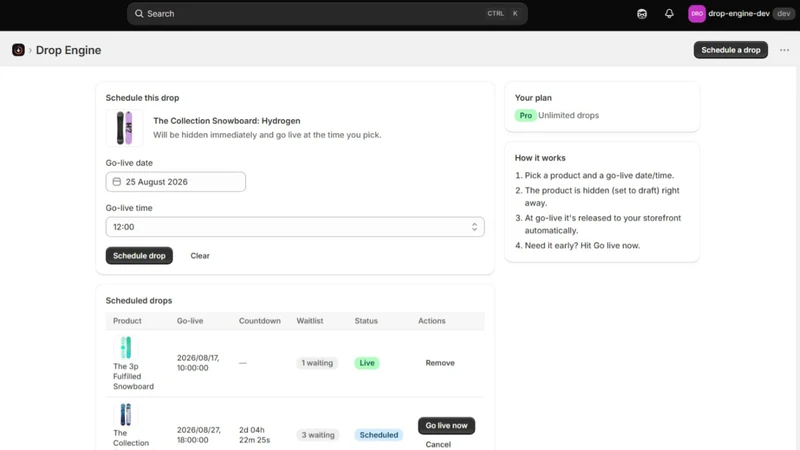This screenshot has height=450, width=800.
Task: Open the sidekick assistant icon in top bar
Action: (x=642, y=14)
